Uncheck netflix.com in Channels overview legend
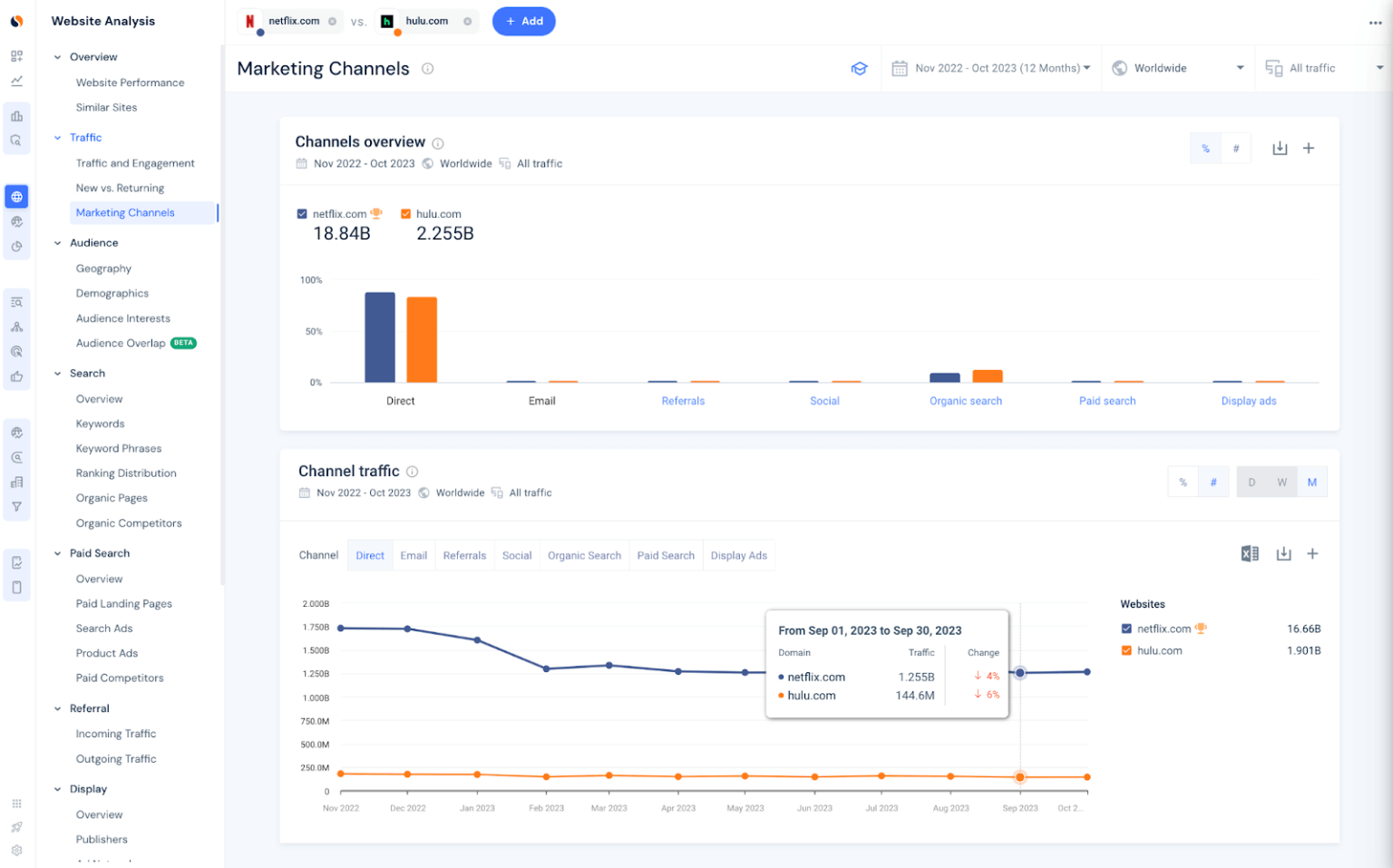This screenshot has width=1393, height=868. pyautogui.click(x=302, y=213)
